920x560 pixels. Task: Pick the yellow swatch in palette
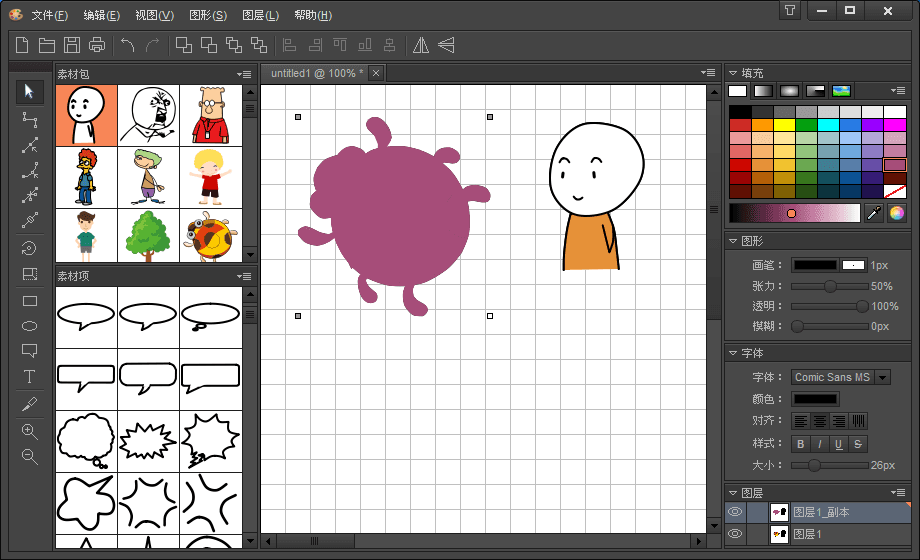pos(783,125)
